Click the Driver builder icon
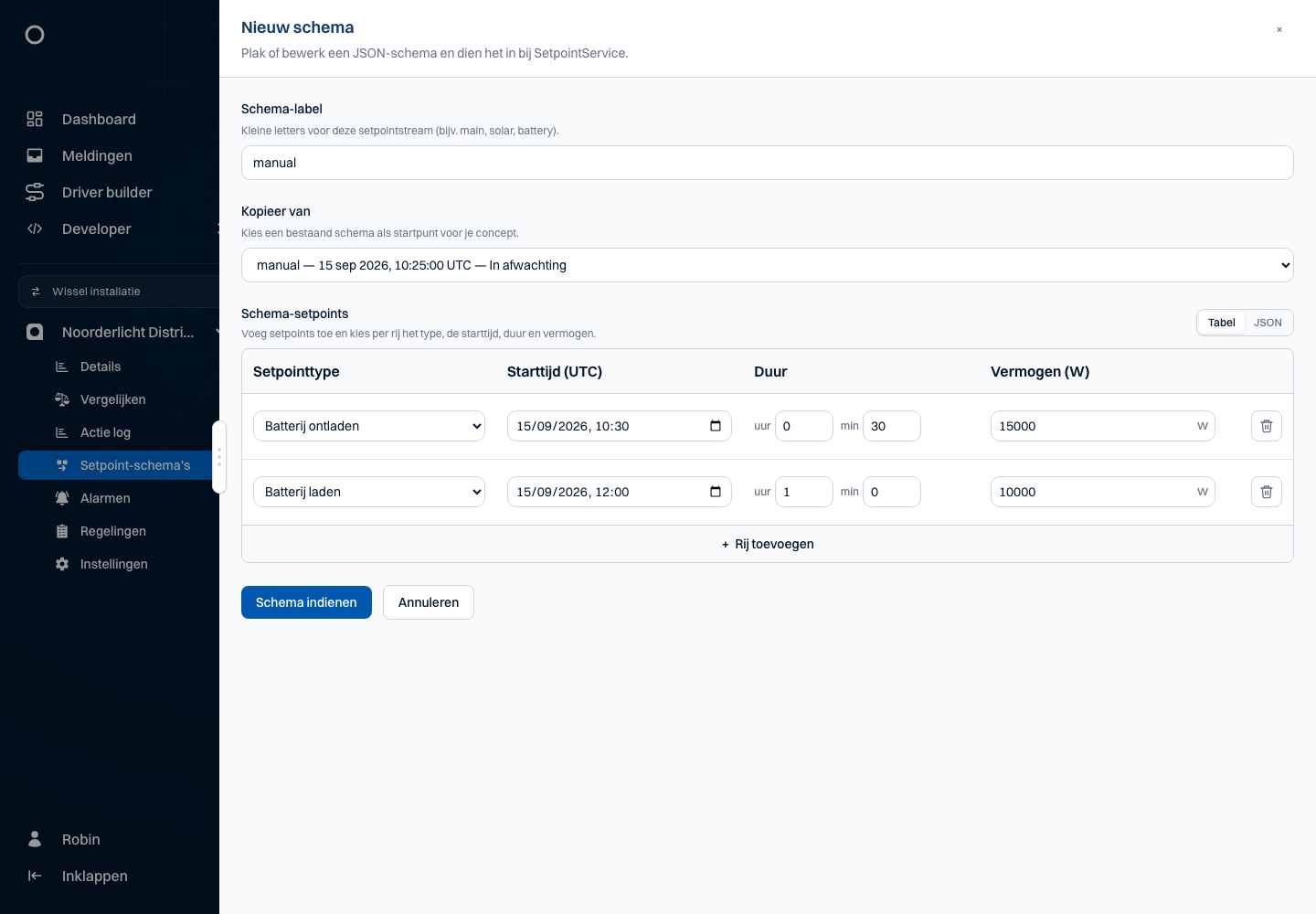This screenshot has height=914, width=1316. click(35, 192)
